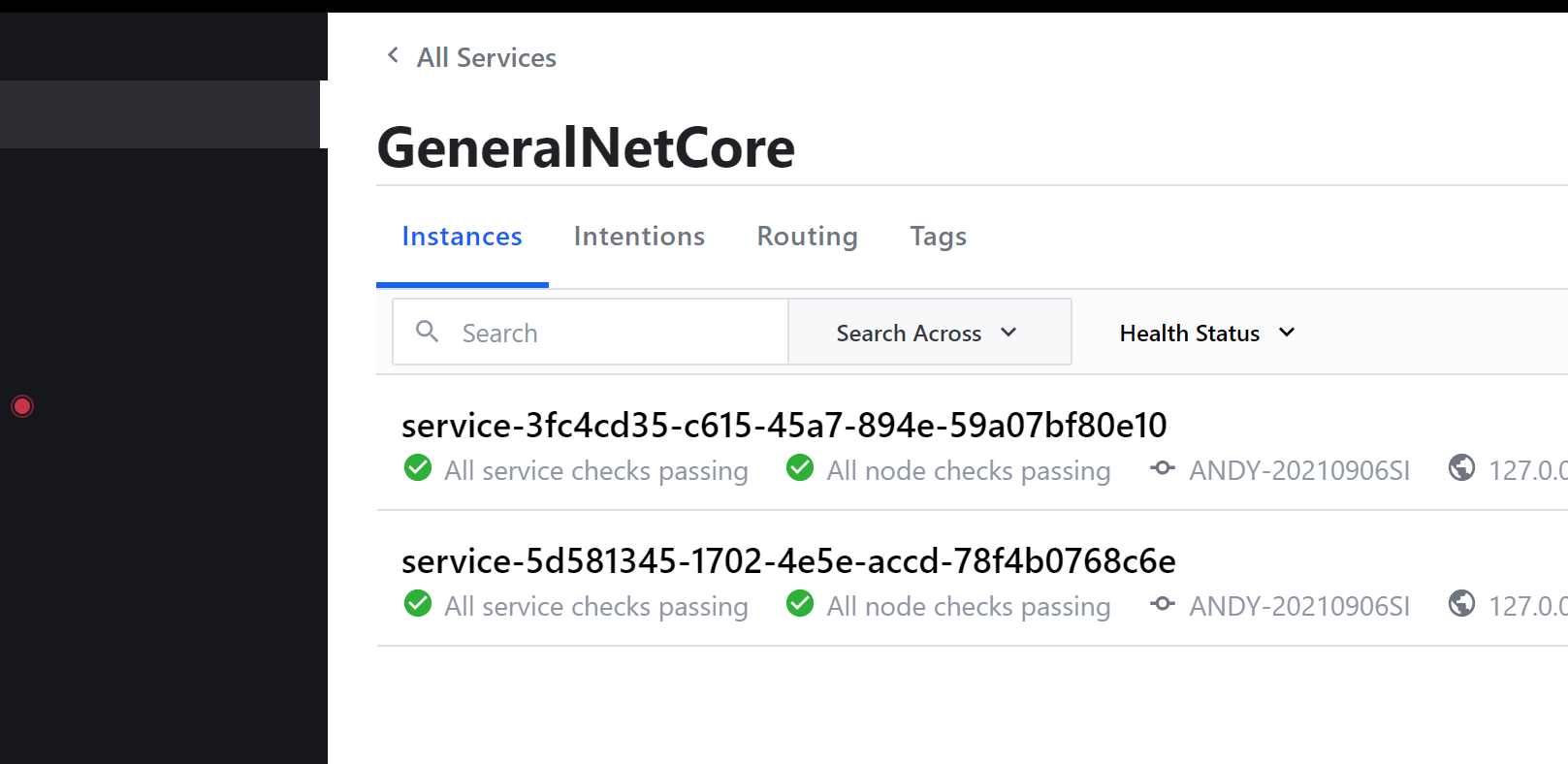Open the Routing tab
The height and width of the screenshot is (764, 1568).
pyautogui.click(x=807, y=237)
